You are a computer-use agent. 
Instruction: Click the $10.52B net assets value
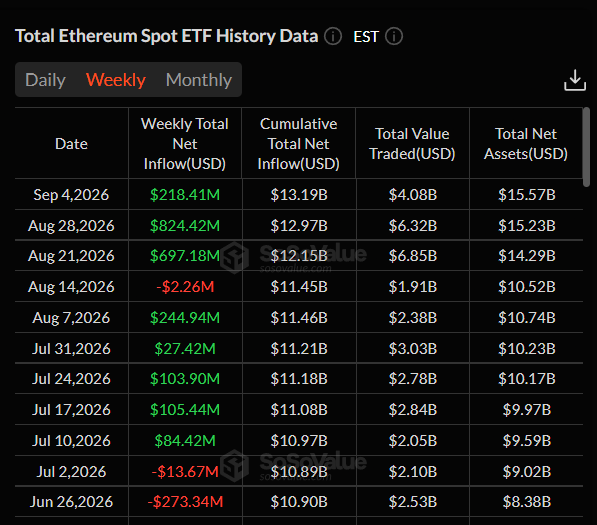[x=527, y=286]
